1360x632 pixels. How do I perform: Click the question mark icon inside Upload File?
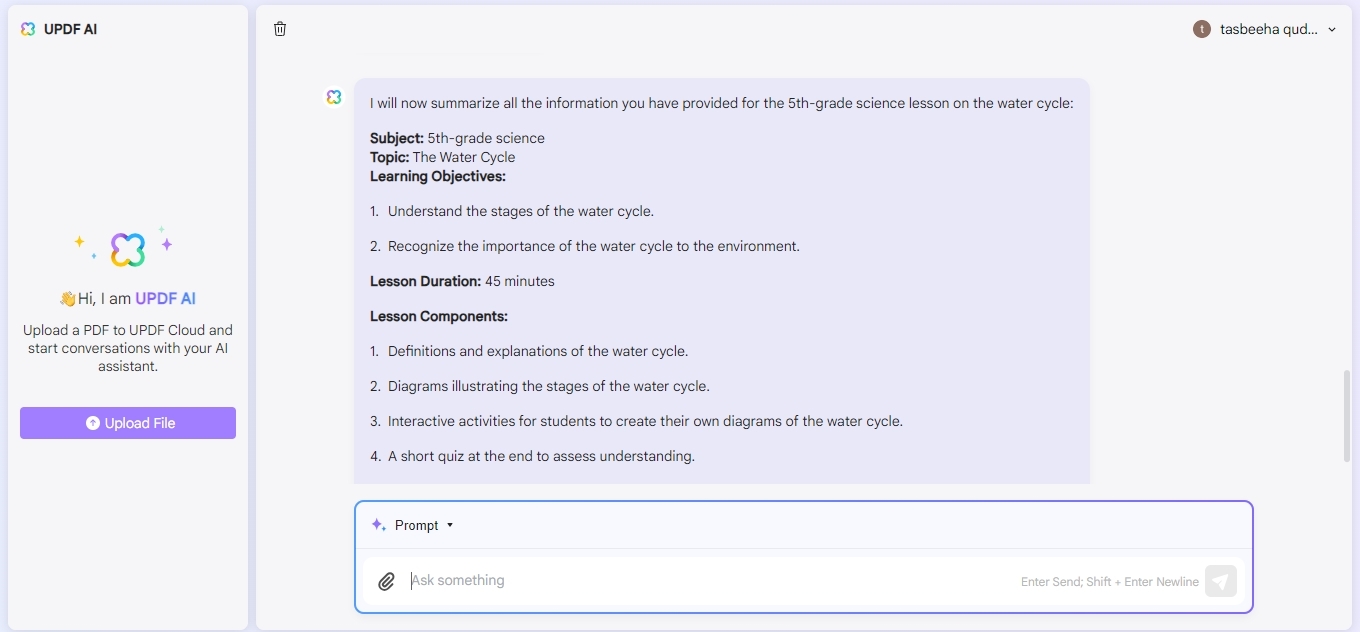pyautogui.click(x=92, y=423)
